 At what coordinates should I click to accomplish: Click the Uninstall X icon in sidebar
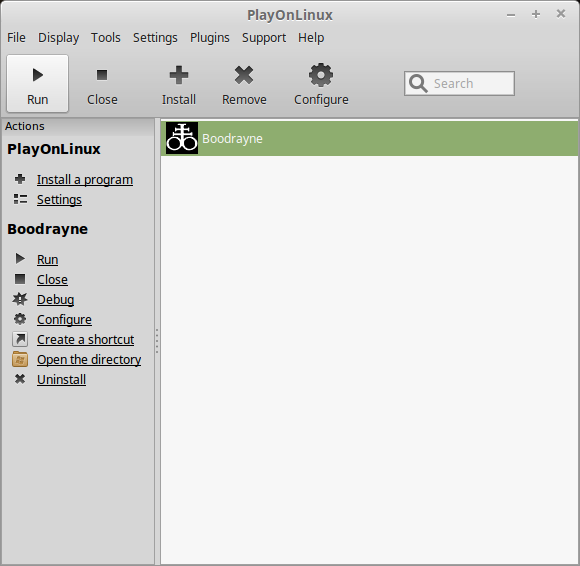pos(20,379)
